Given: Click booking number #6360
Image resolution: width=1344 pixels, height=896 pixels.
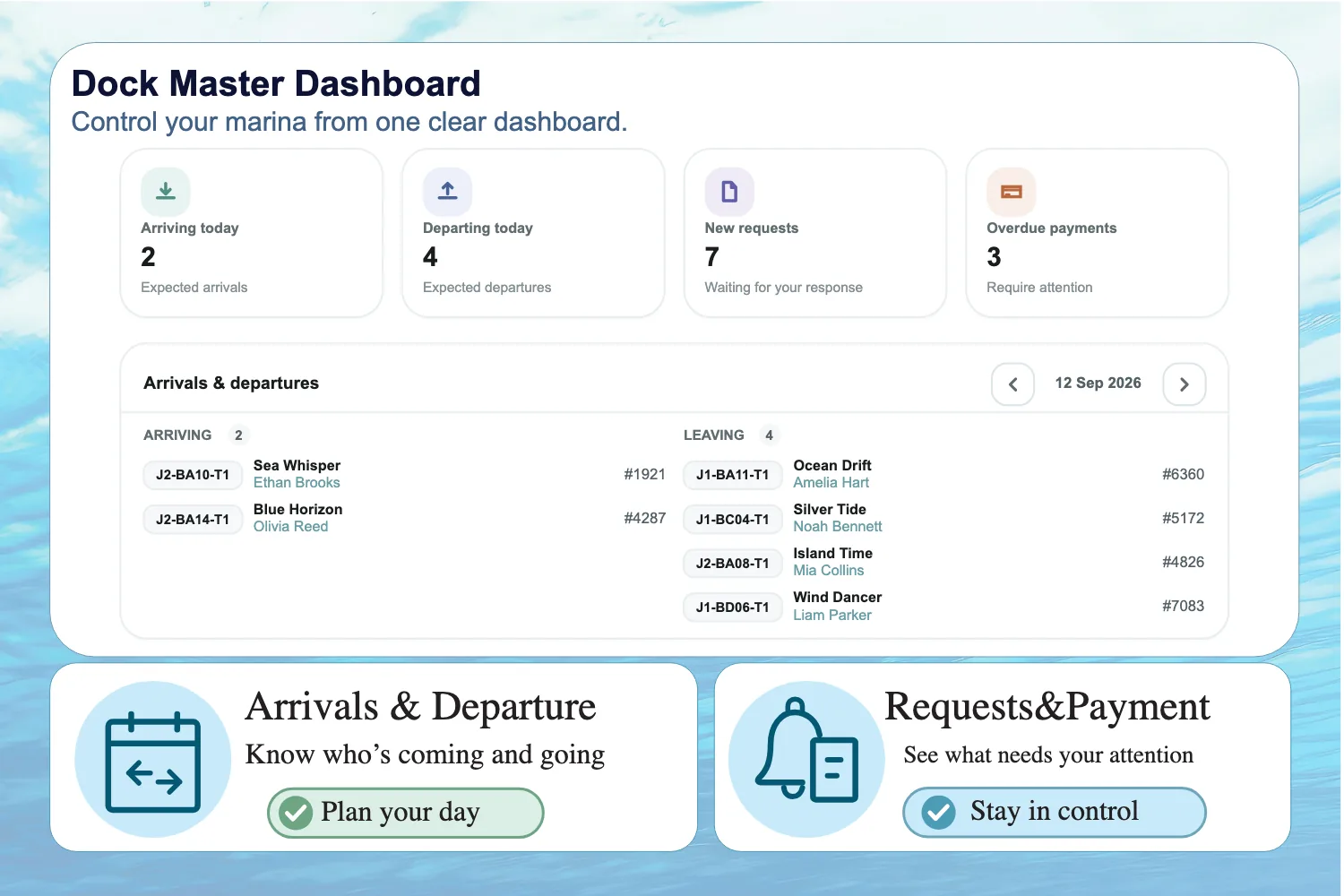Looking at the screenshot, I should coord(1184,475).
